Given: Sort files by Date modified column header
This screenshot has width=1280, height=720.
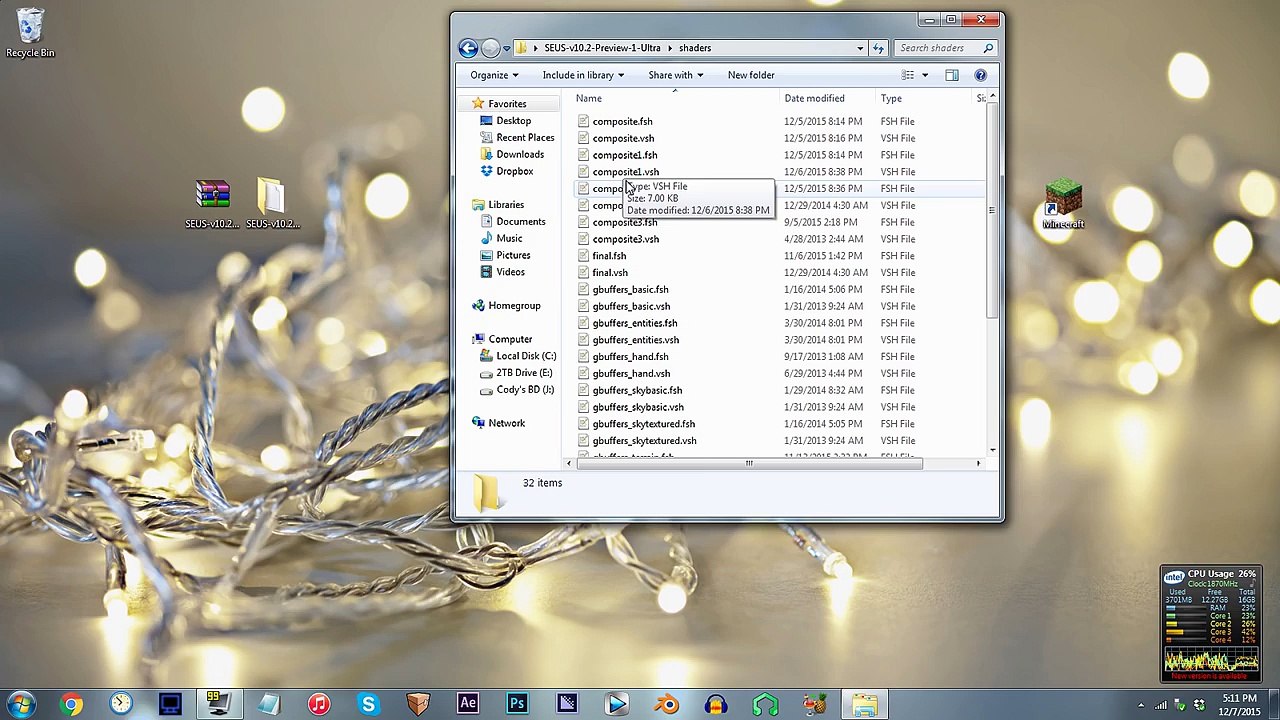Looking at the screenshot, I should [x=814, y=98].
